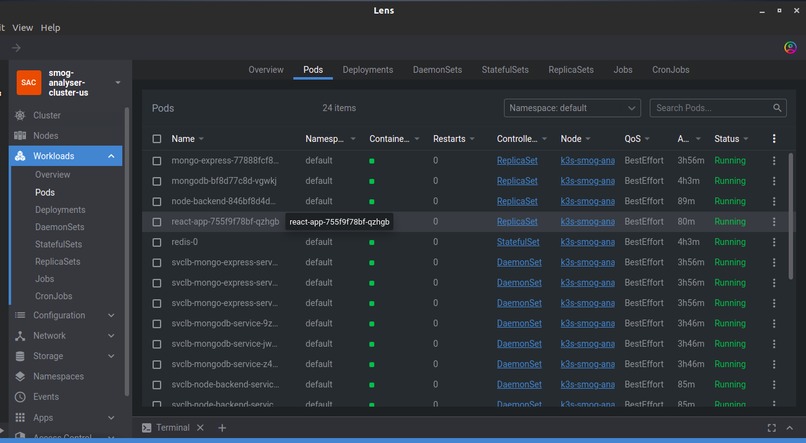This screenshot has height=443, width=806.
Task: Expand the dock panel upward chevron
Action: pos(790,428)
